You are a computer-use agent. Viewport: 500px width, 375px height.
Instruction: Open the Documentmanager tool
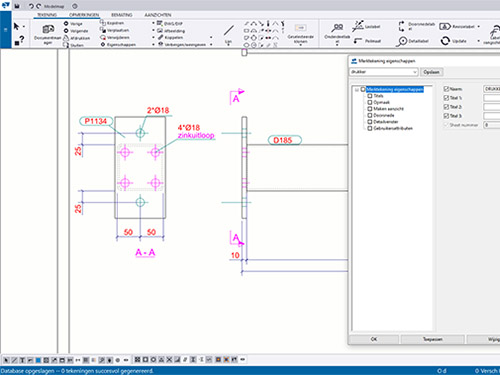48,30
